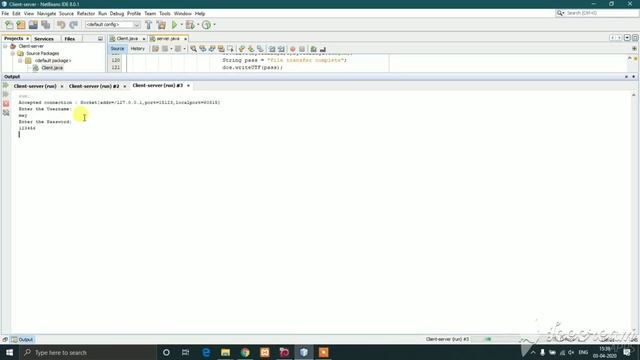
Task: Open the File menu
Action: 5,13
